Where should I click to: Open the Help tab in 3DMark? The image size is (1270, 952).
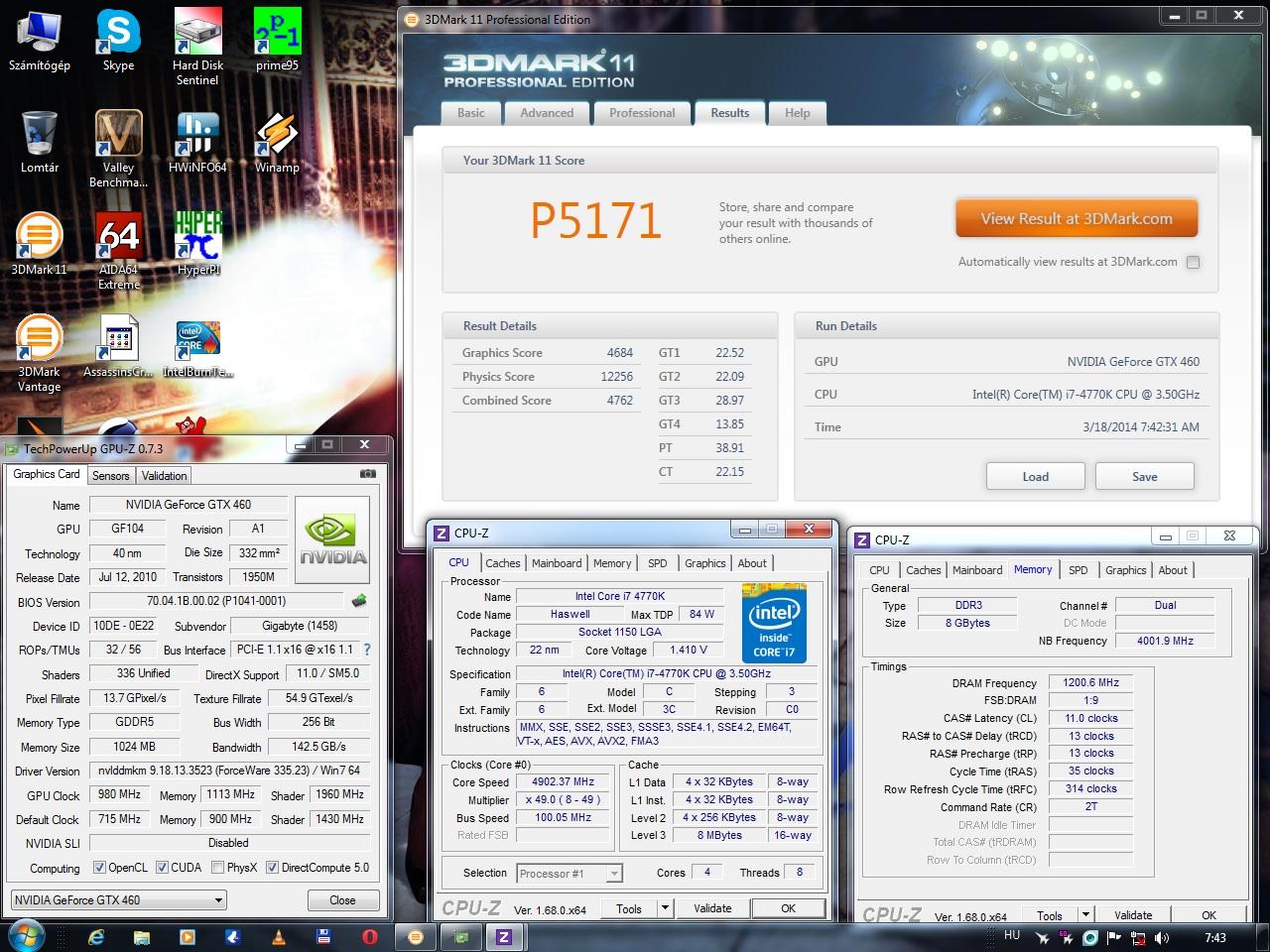798,113
